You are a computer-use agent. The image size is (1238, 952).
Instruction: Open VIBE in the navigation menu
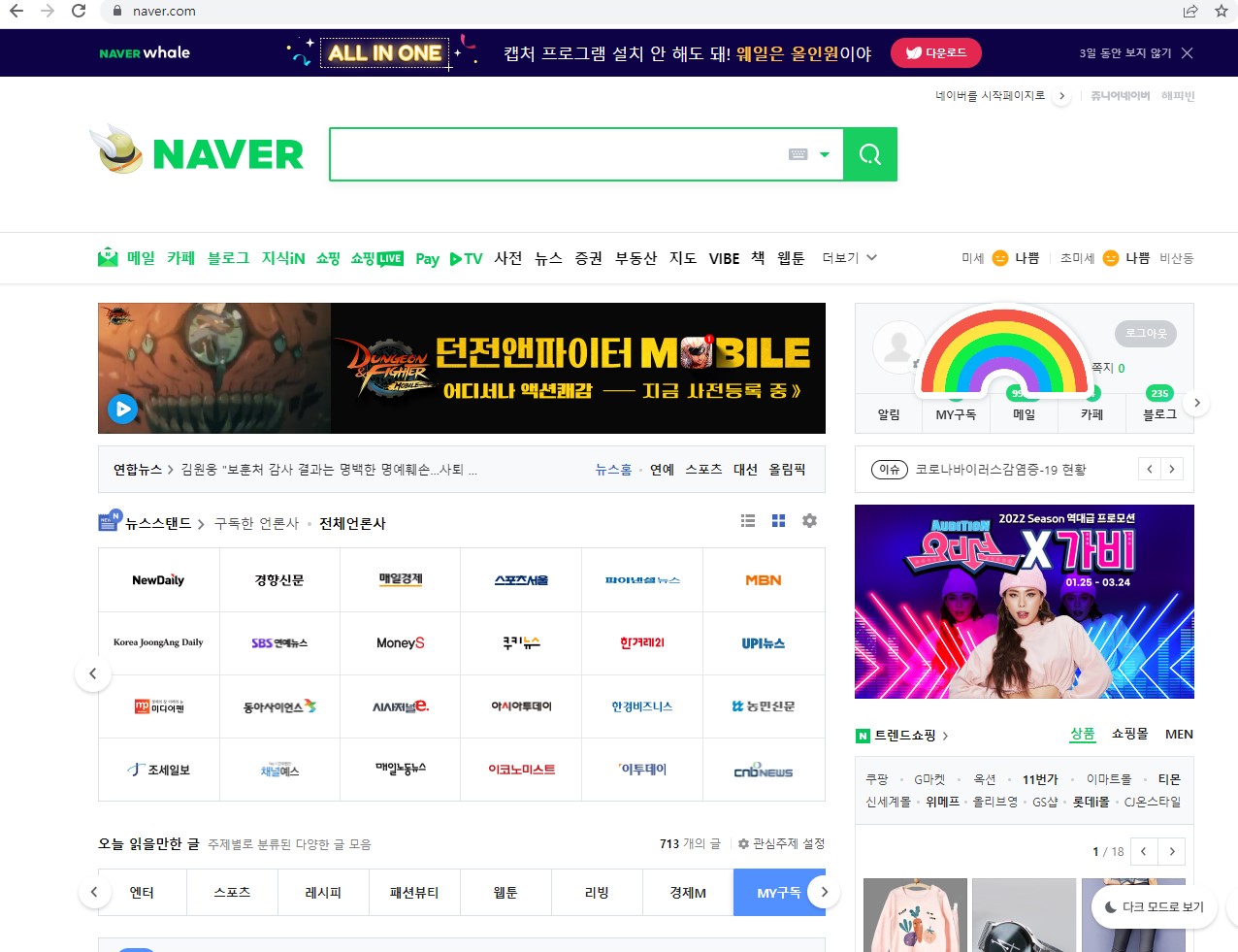[x=724, y=258]
